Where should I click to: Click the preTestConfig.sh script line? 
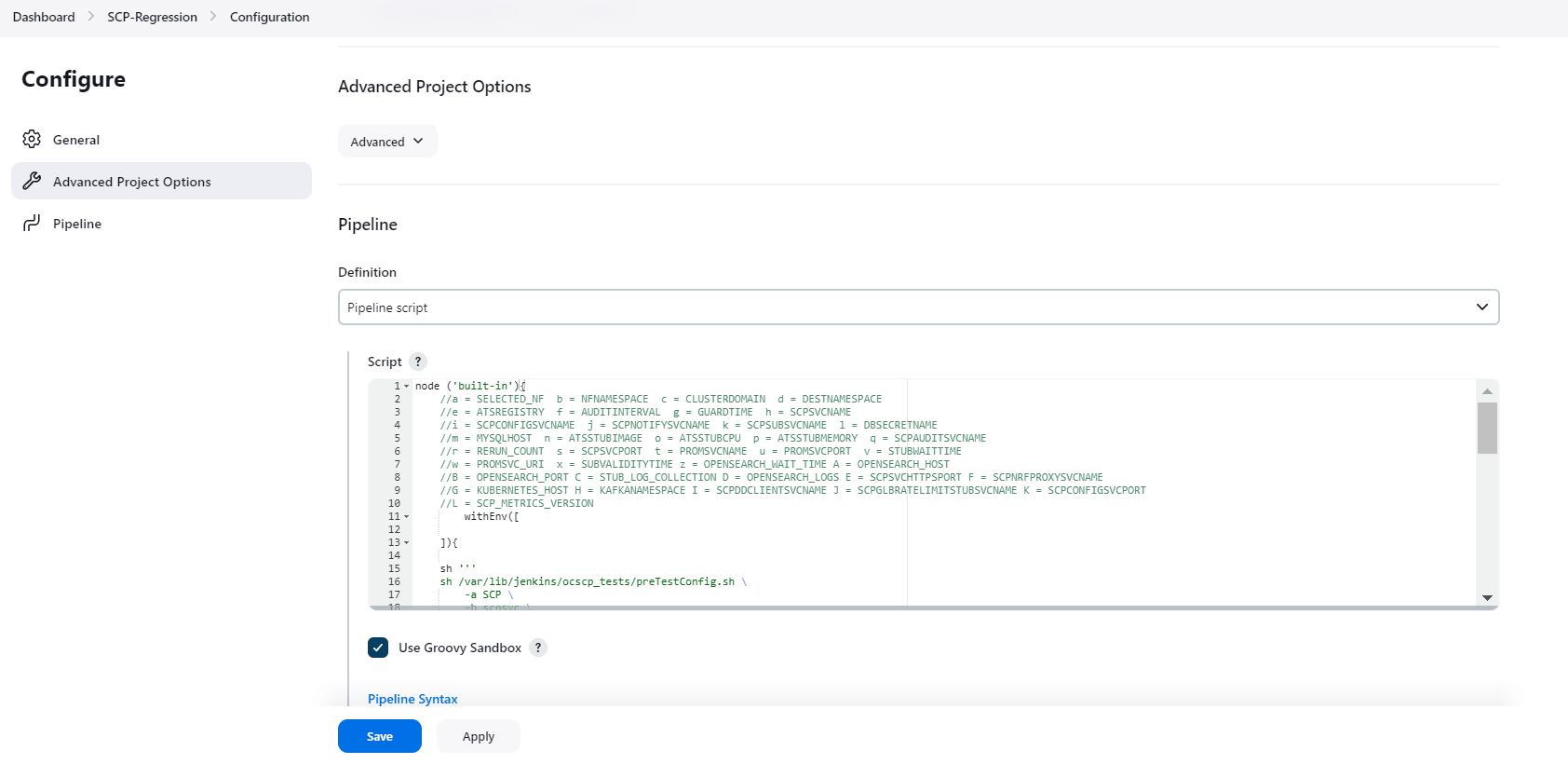click(x=593, y=581)
